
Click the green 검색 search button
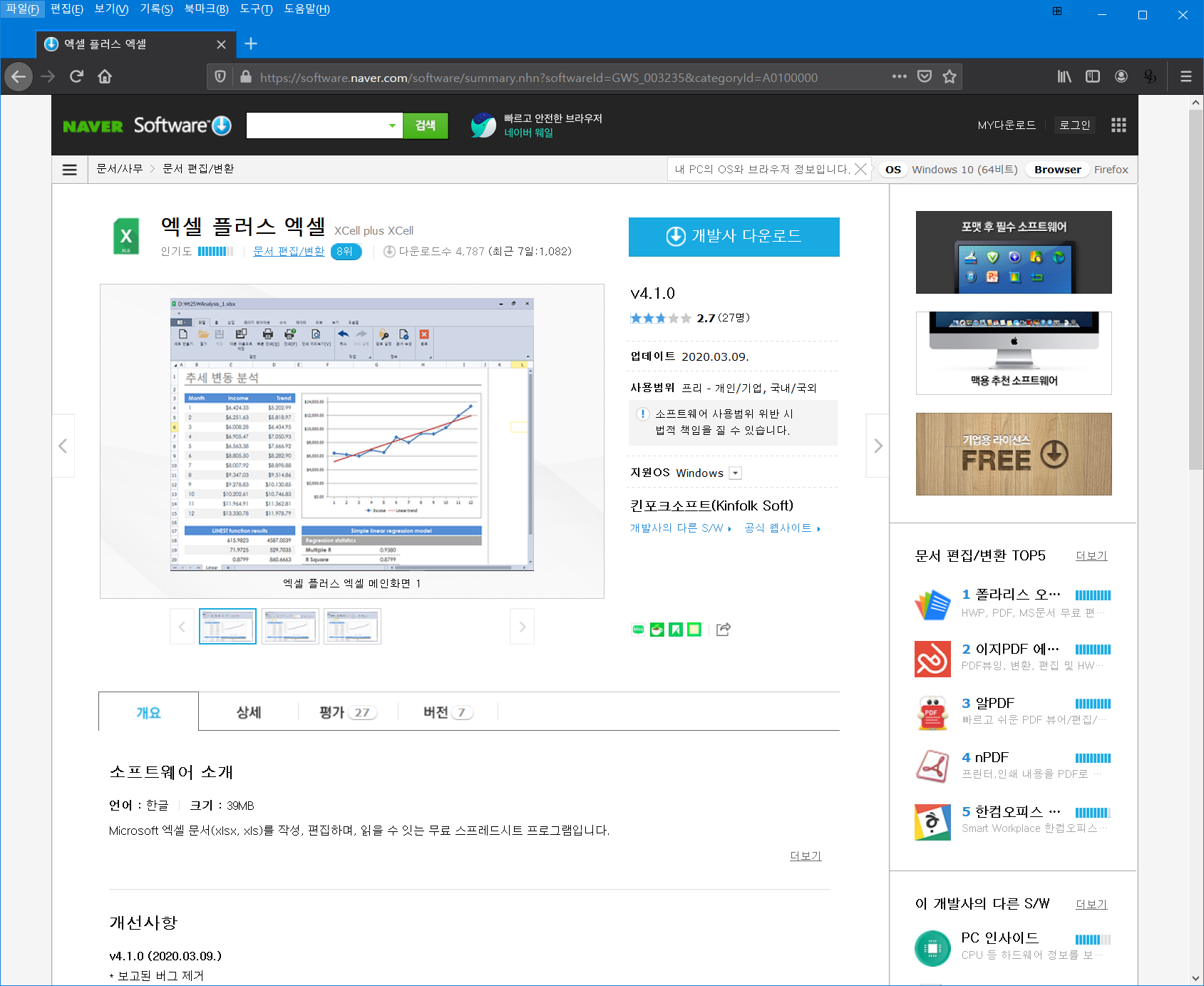tap(426, 125)
